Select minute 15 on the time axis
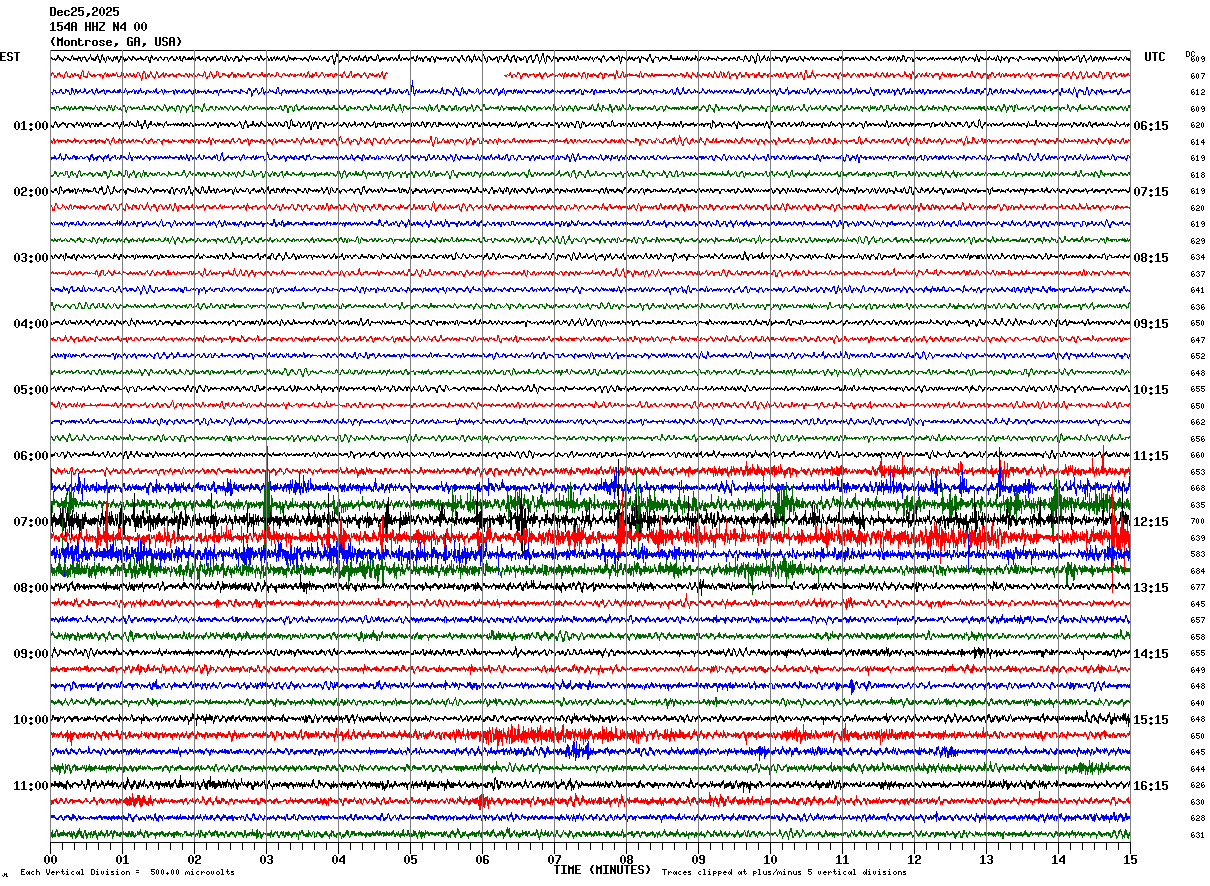 (x=1130, y=859)
